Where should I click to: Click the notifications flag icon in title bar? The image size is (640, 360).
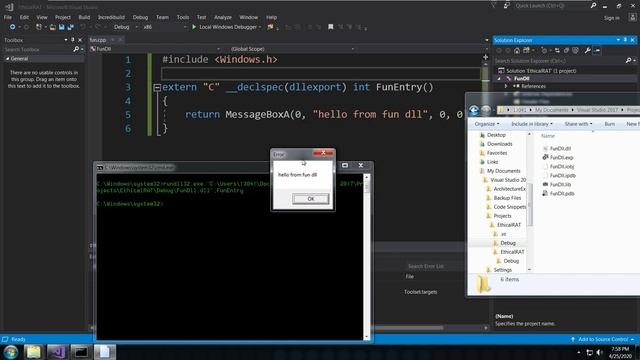coord(493,6)
